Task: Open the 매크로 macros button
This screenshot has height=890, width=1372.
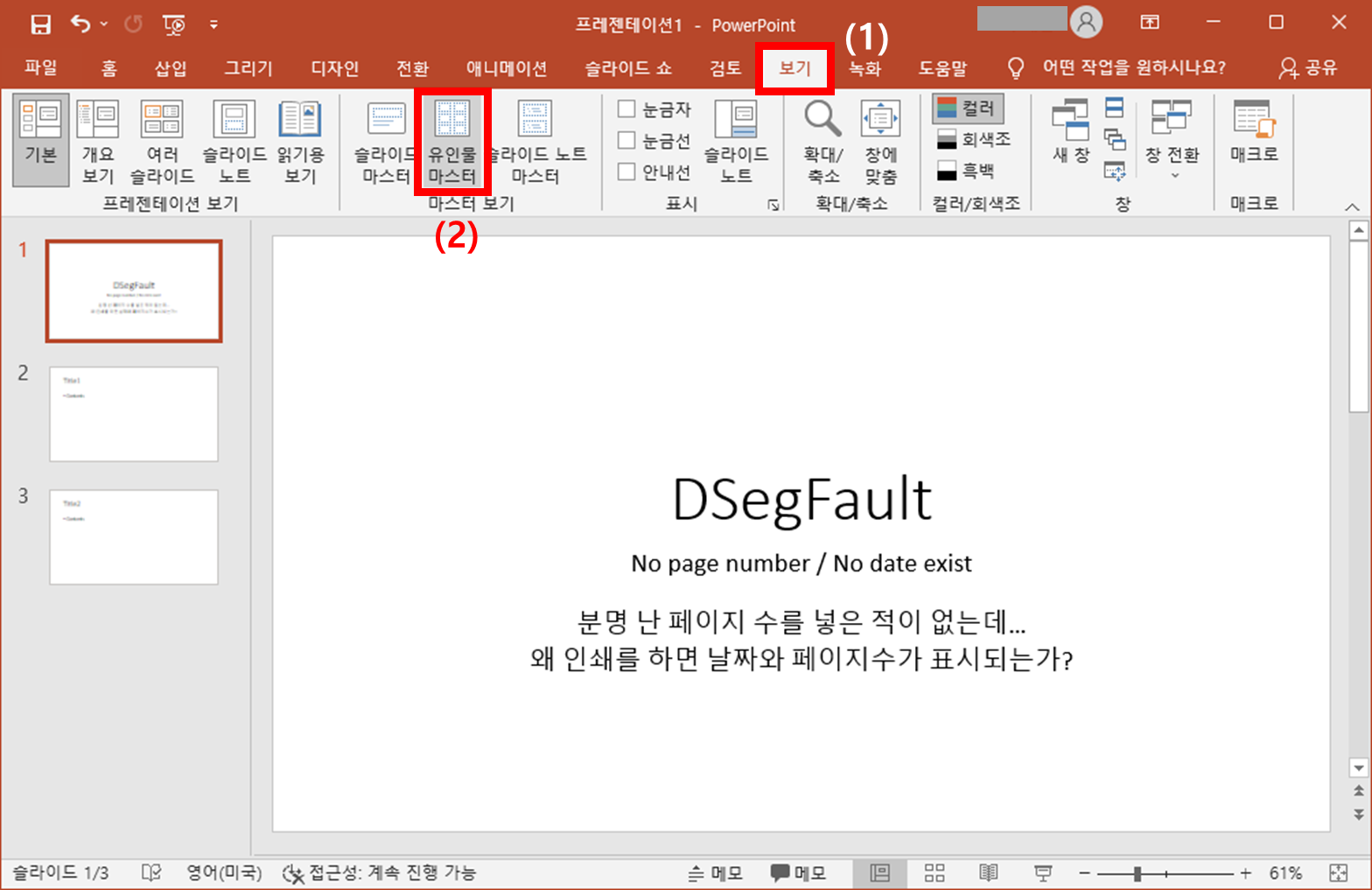Action: [x=1255, y=131]
